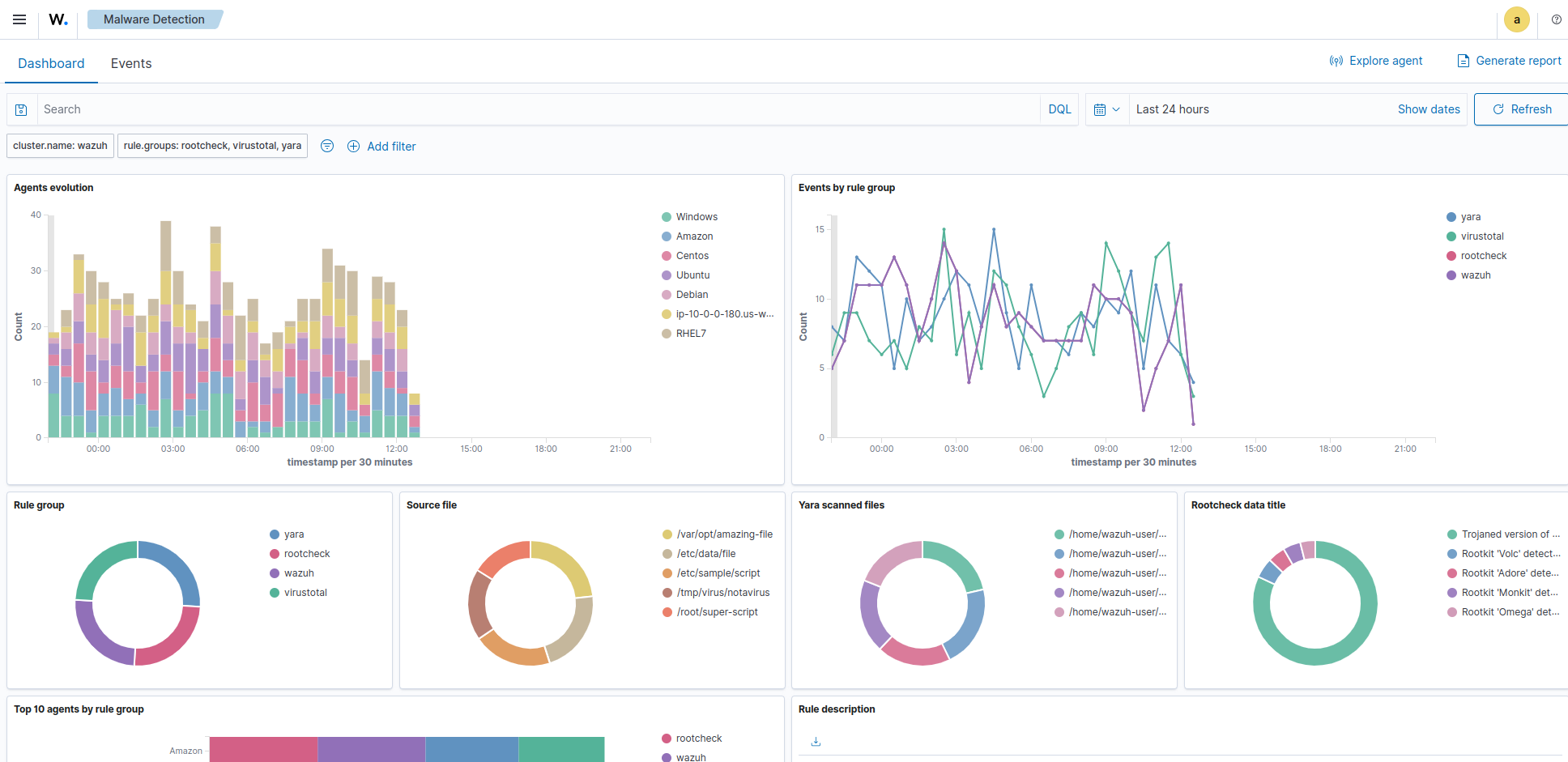Click the download icon under Rule description

(816, 742)
